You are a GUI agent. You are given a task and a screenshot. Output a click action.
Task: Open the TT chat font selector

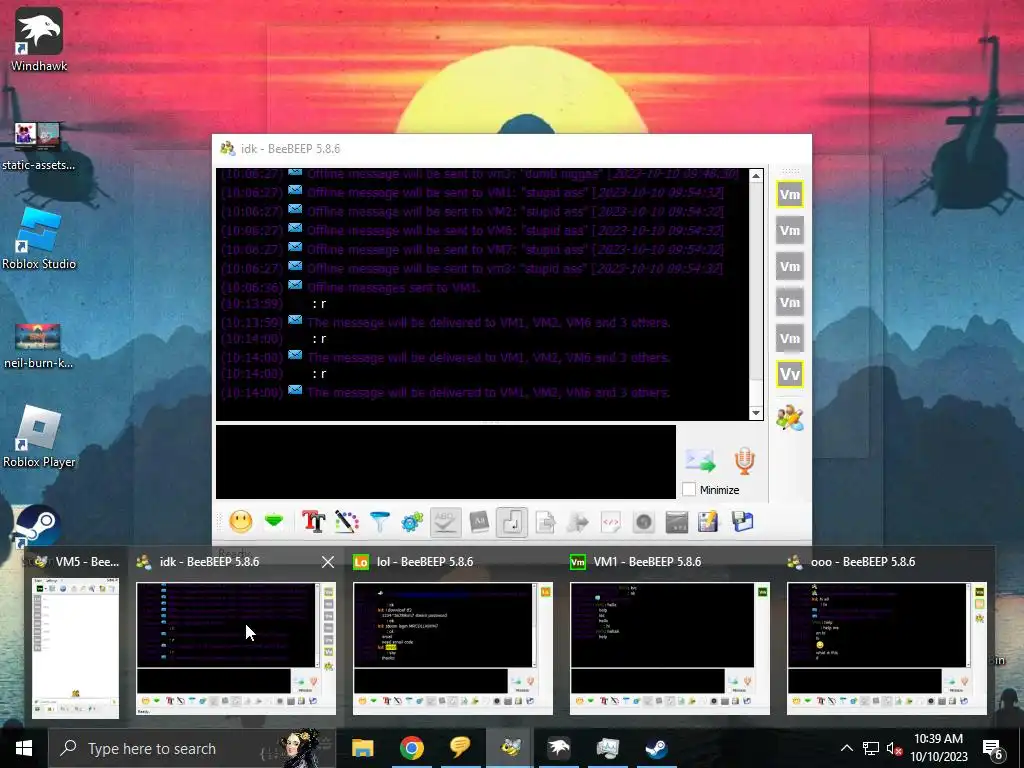point(313,522)
